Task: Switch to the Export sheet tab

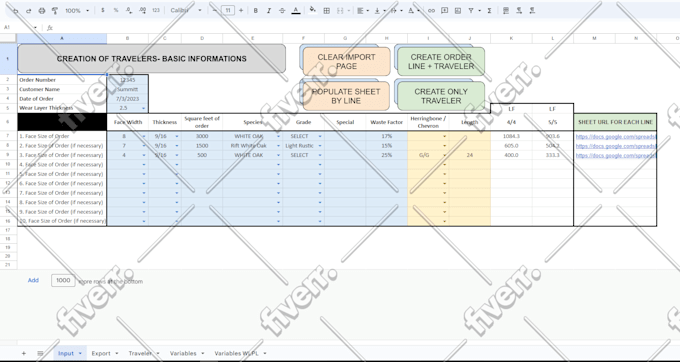Action: (x=105, y=353)
